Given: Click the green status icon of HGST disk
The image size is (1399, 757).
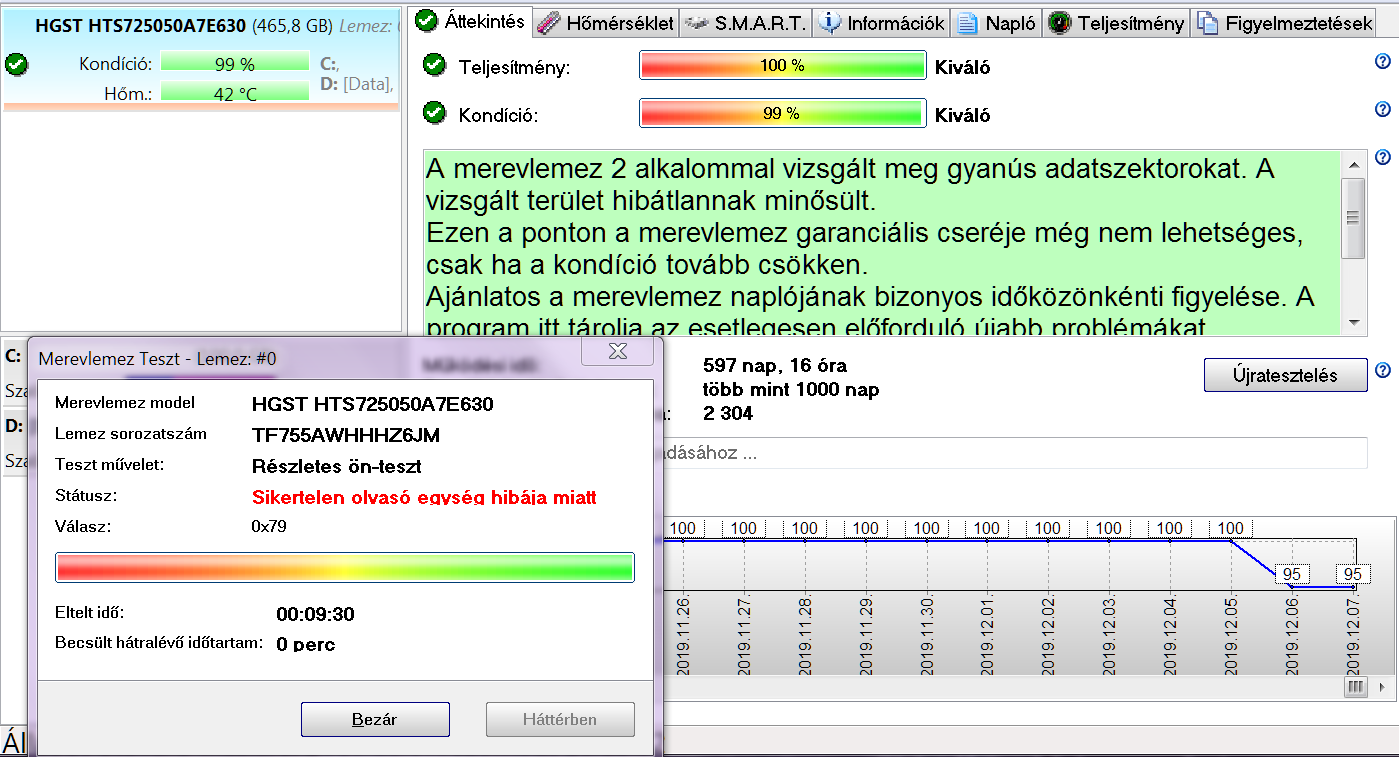Looking at the screenshot, I should (x=16, y=65).
